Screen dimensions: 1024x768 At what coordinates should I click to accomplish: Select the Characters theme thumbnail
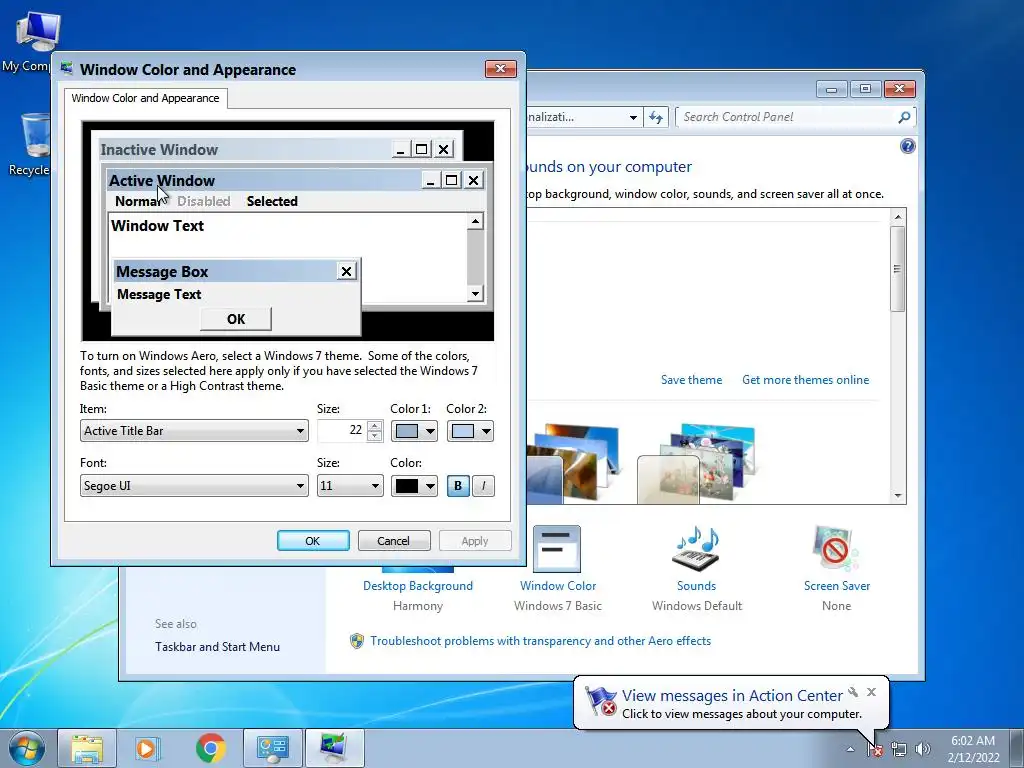(x=696, y=464)
